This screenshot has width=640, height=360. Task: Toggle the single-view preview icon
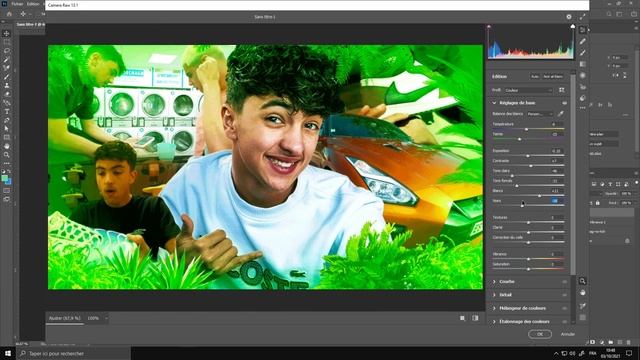462,318
